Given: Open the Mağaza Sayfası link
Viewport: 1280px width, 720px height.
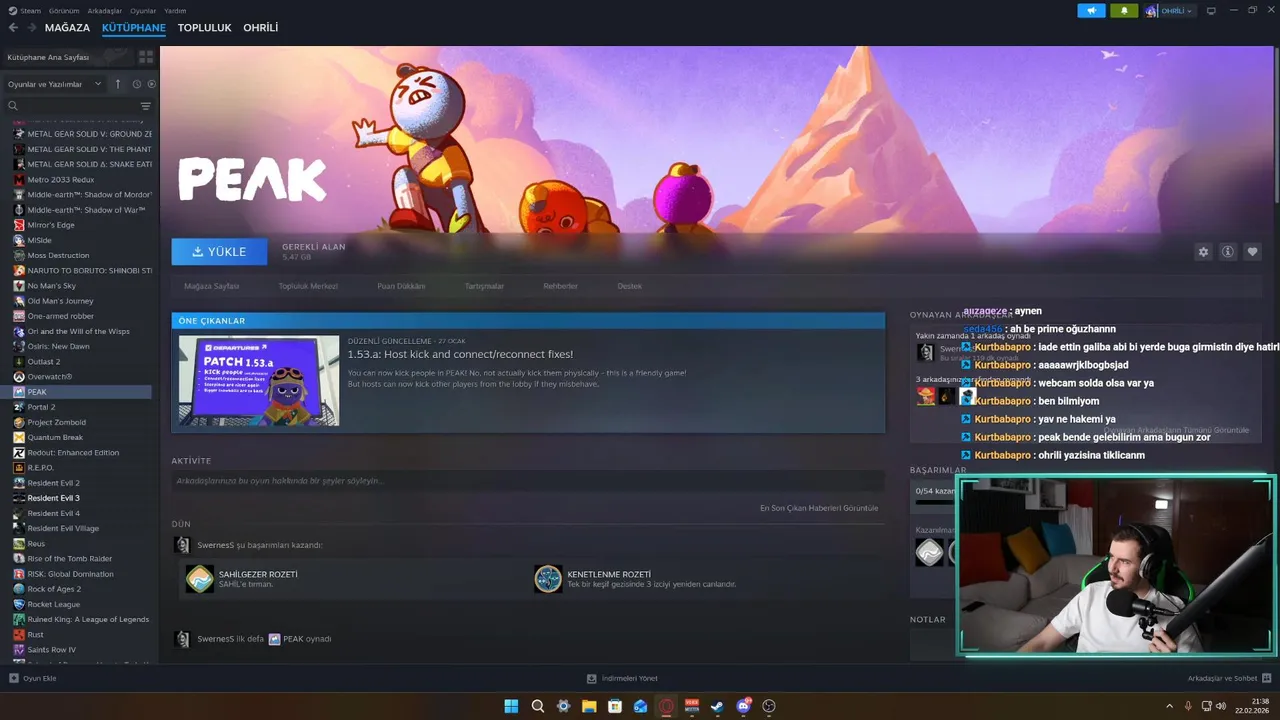Looking at the screenshot, I should pos(212,286).
